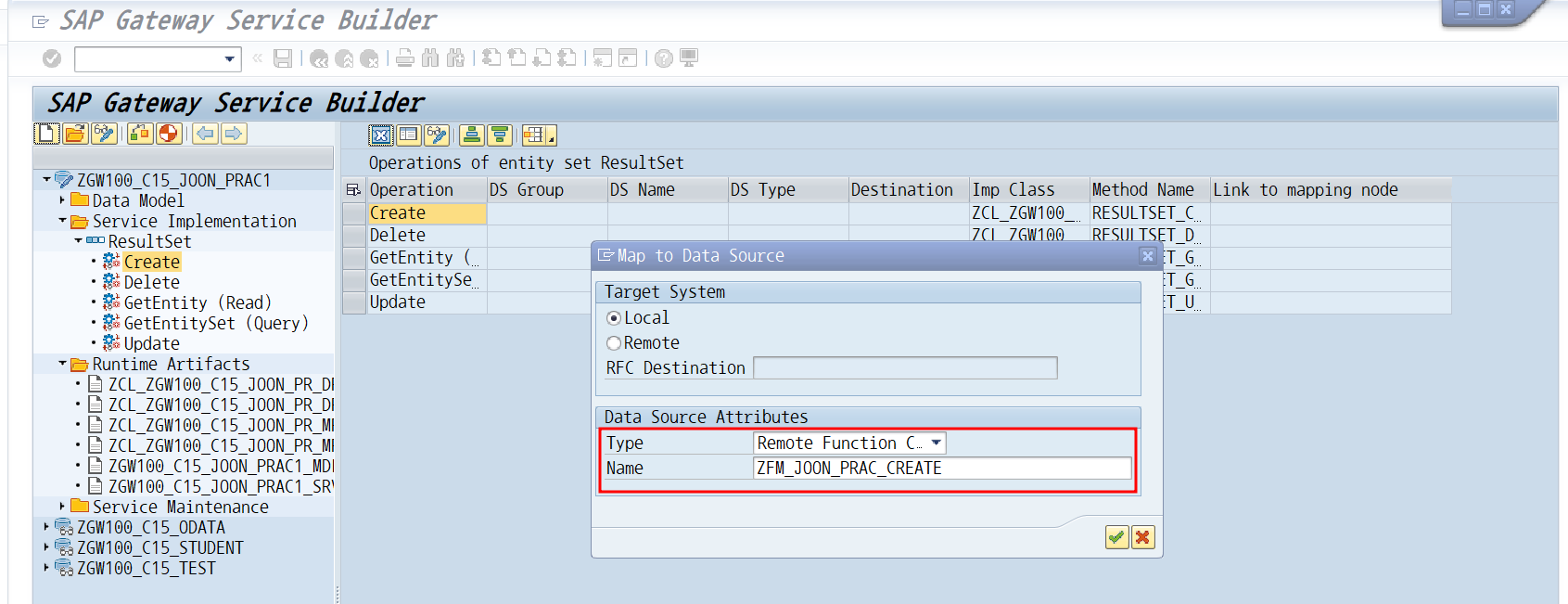
Task: Toggle Display/Change mode in the tree toolbar
Action: pyautogui.click(x=104, y=134)
